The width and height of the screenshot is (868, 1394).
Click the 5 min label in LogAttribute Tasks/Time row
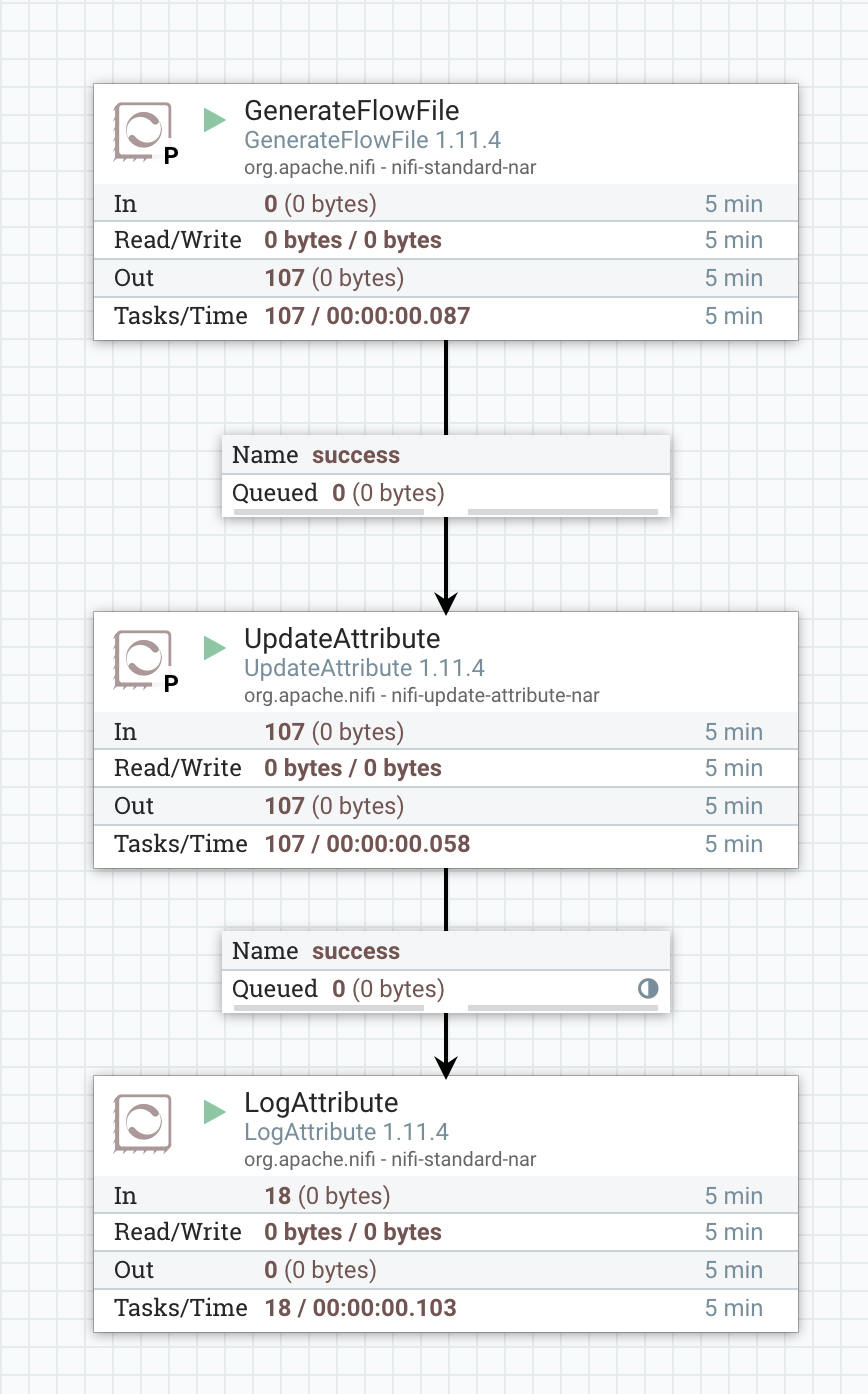pos(734,1308)
